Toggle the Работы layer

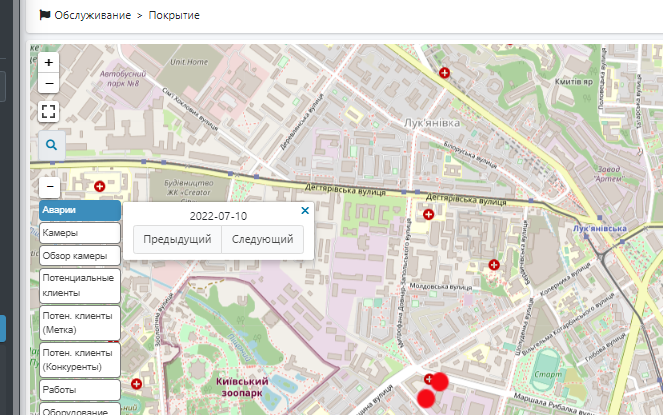[x=80, y=390]
